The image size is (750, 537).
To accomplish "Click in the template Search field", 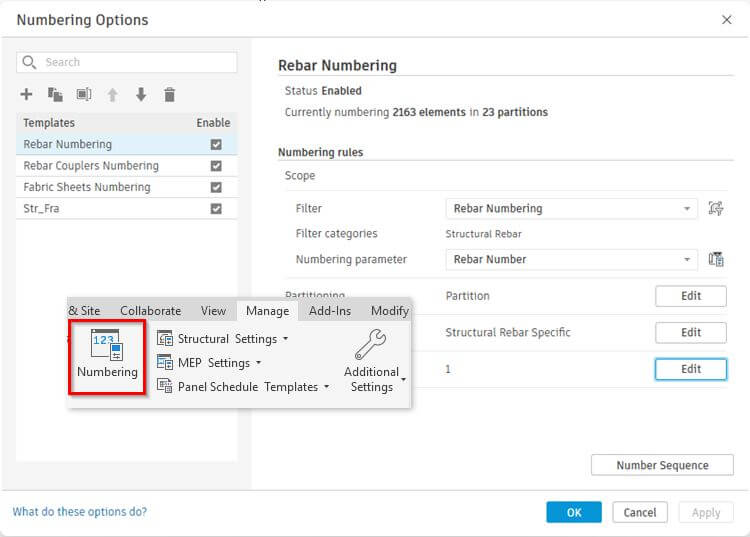I will [127, 62].
